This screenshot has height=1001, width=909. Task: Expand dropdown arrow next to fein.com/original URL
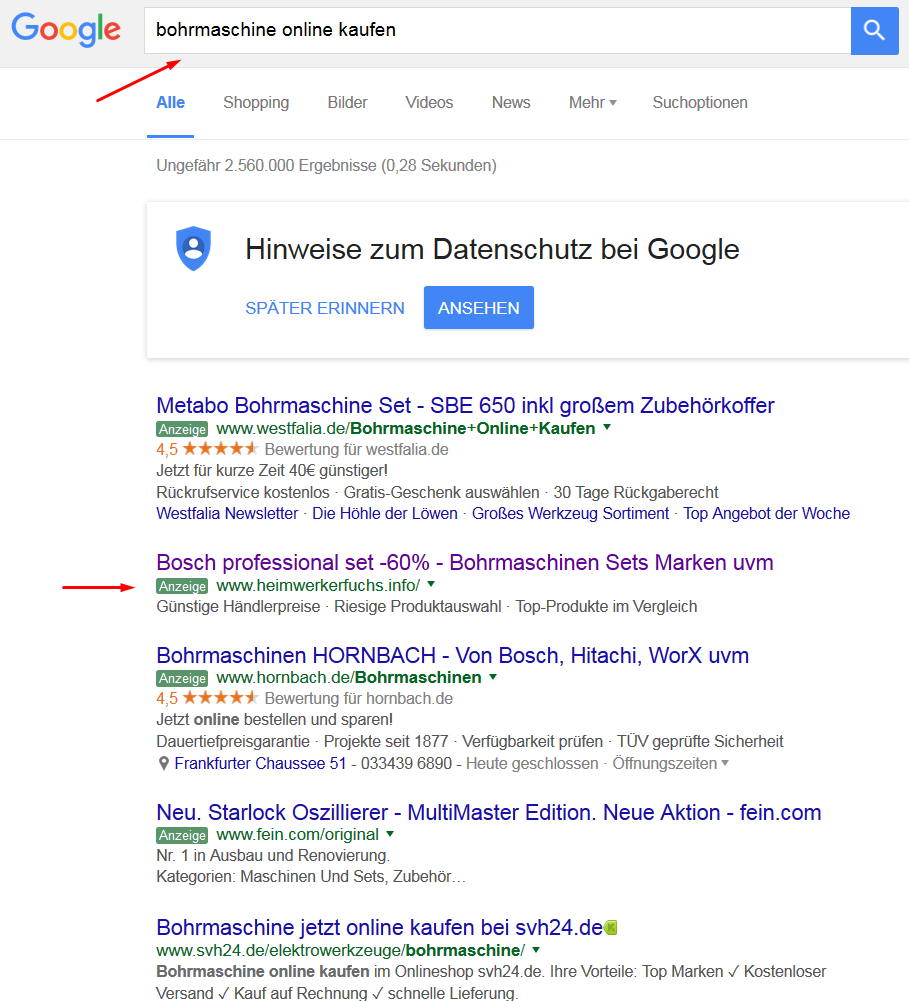(390, 833)
